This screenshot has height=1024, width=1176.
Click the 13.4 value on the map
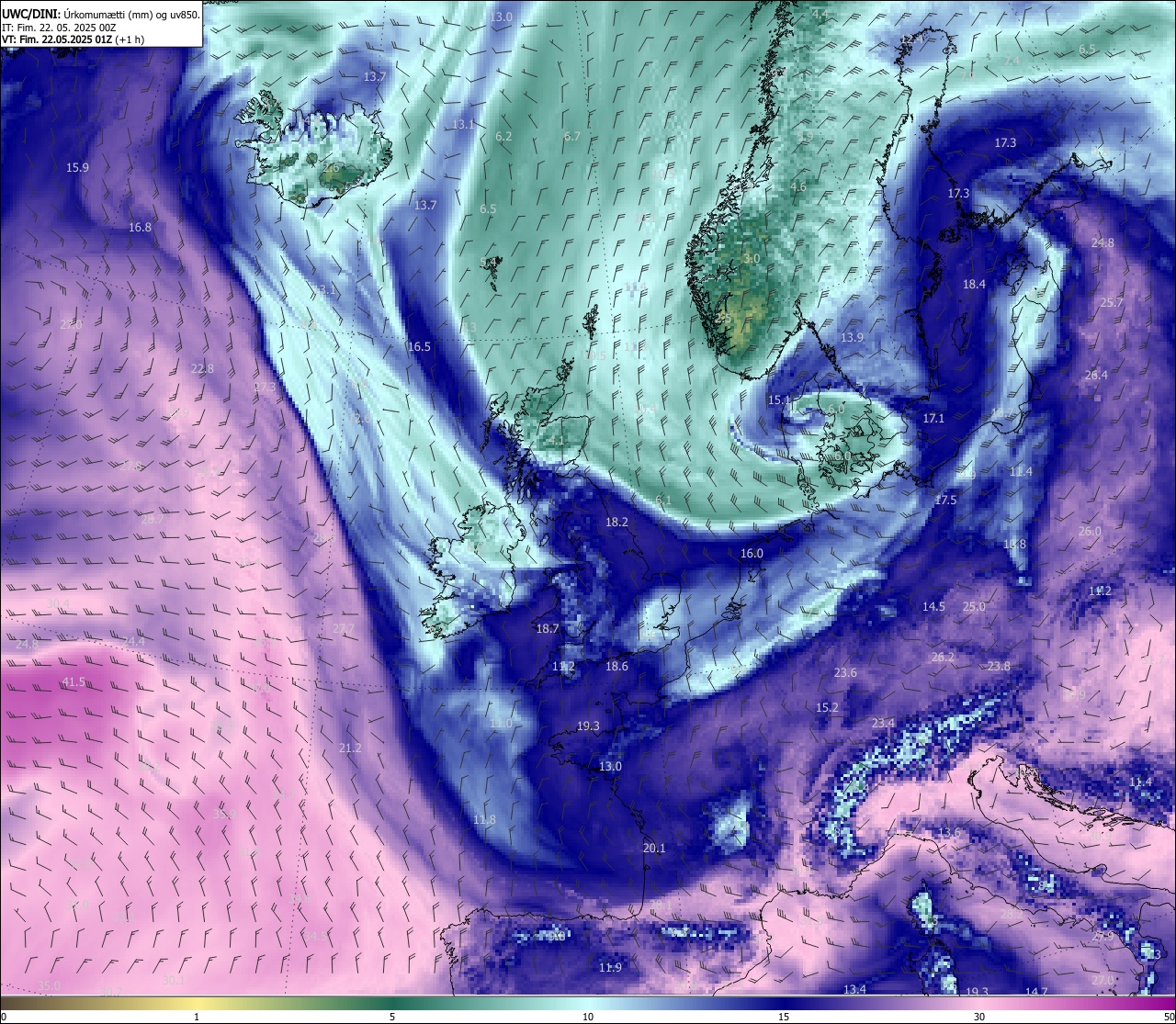[854, 990]
